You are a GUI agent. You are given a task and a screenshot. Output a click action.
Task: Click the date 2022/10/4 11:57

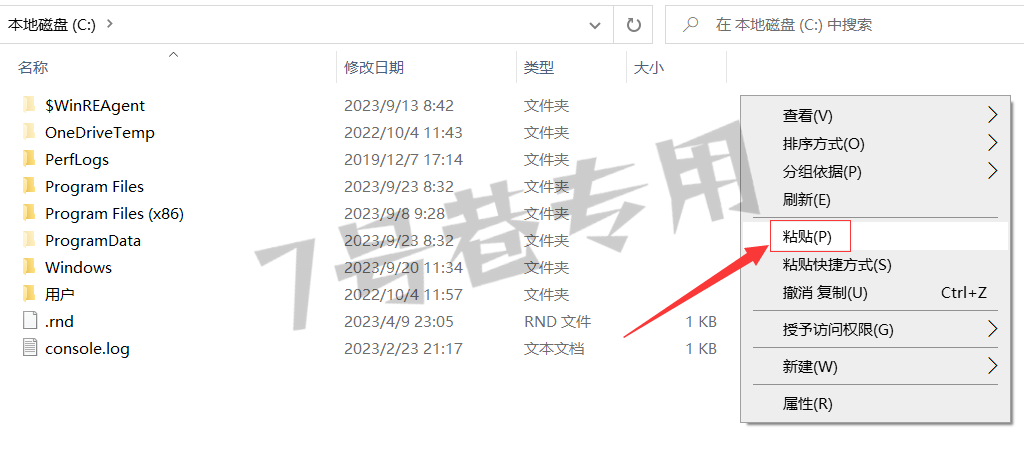403,295
